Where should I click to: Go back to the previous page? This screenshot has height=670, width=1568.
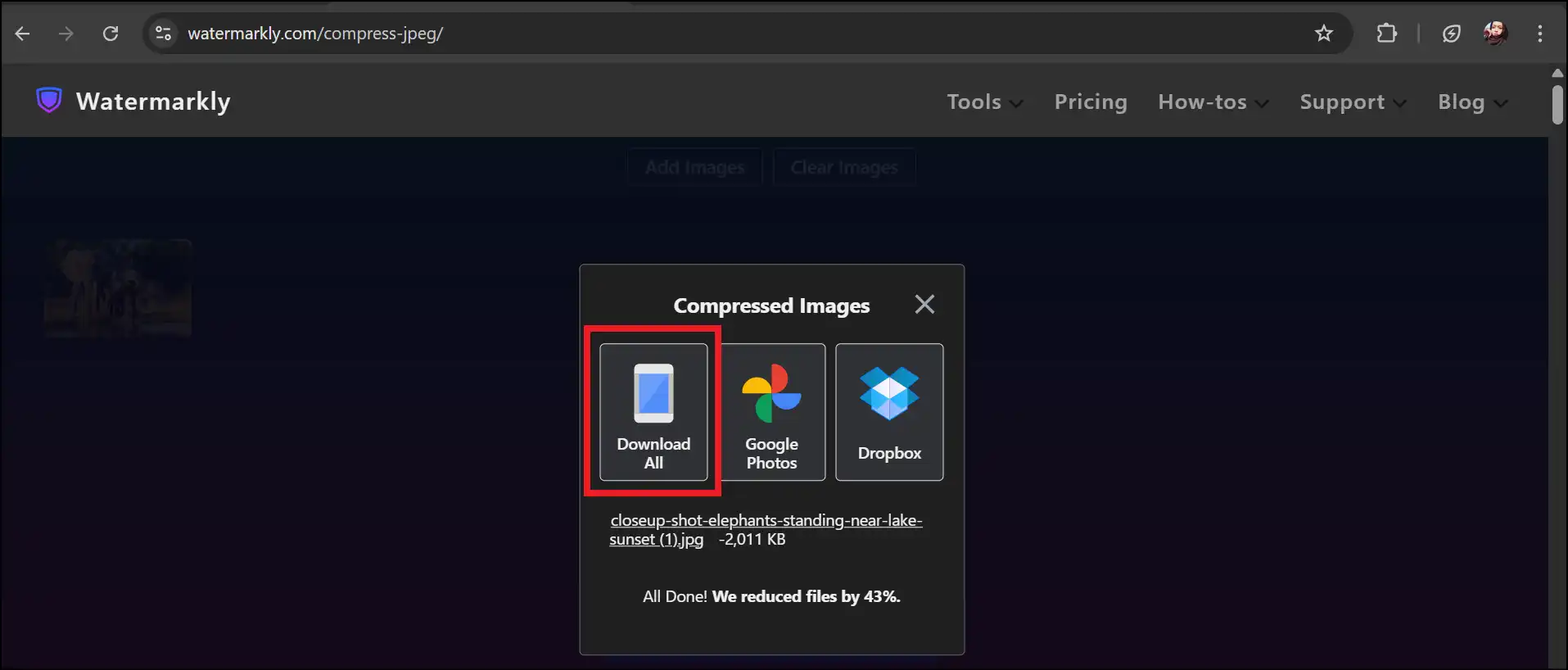[x=23, y=34]
